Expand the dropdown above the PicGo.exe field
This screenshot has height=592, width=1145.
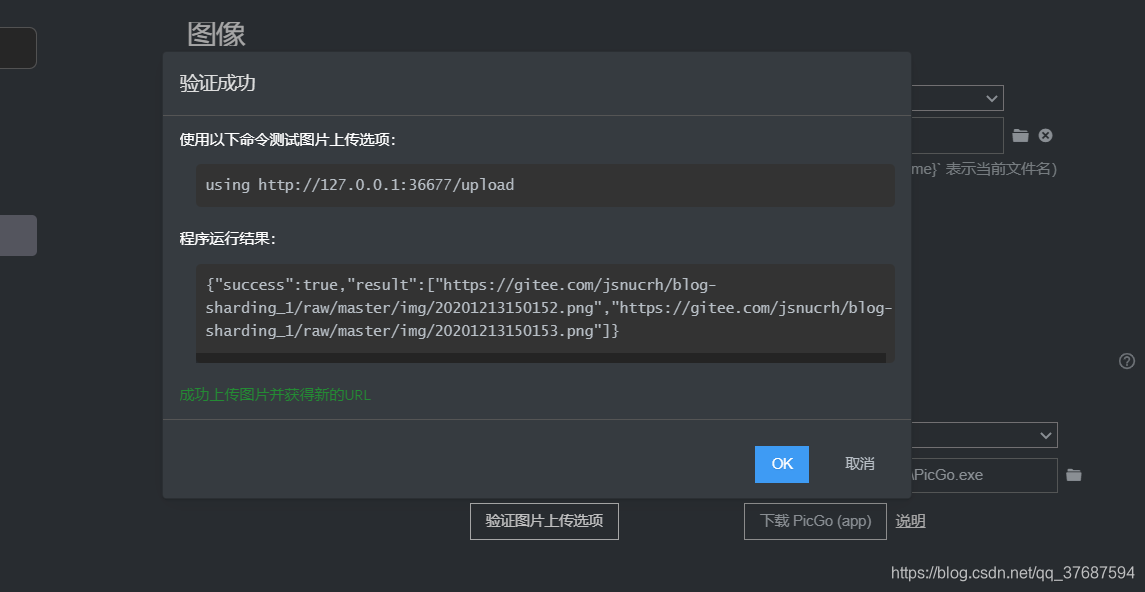(984, 435)
